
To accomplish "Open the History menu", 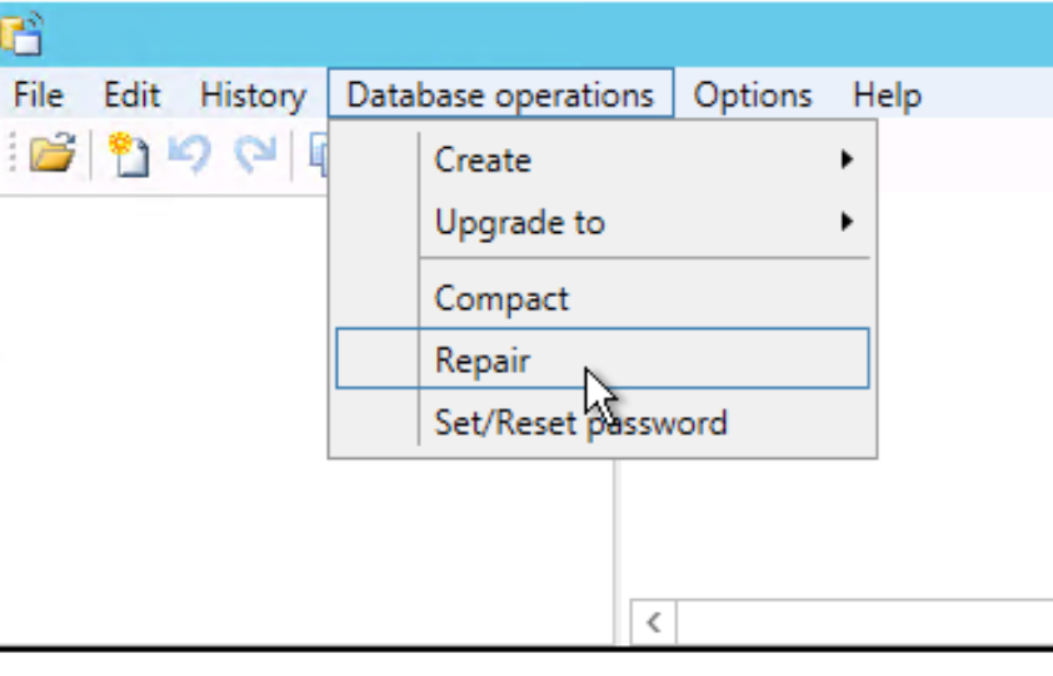I will 252,96.
